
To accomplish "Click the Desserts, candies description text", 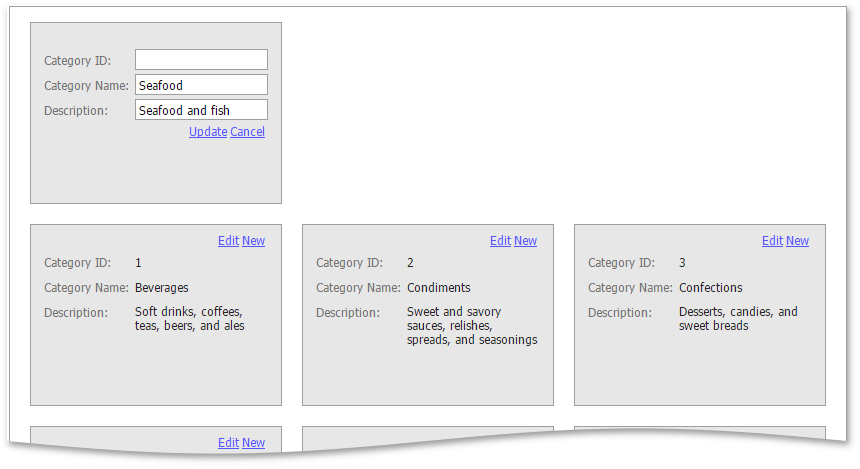I will 738,319.
